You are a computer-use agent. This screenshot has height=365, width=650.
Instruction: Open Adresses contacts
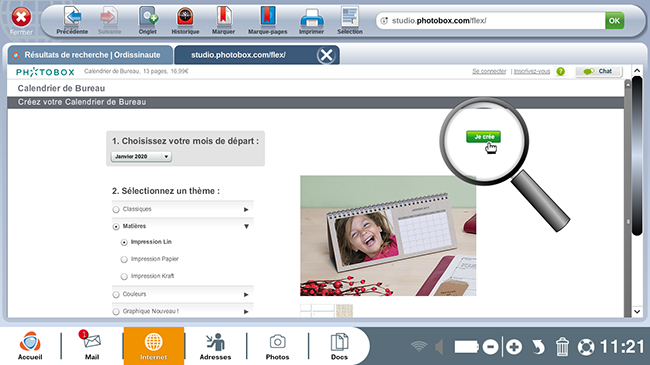point(215,346)
